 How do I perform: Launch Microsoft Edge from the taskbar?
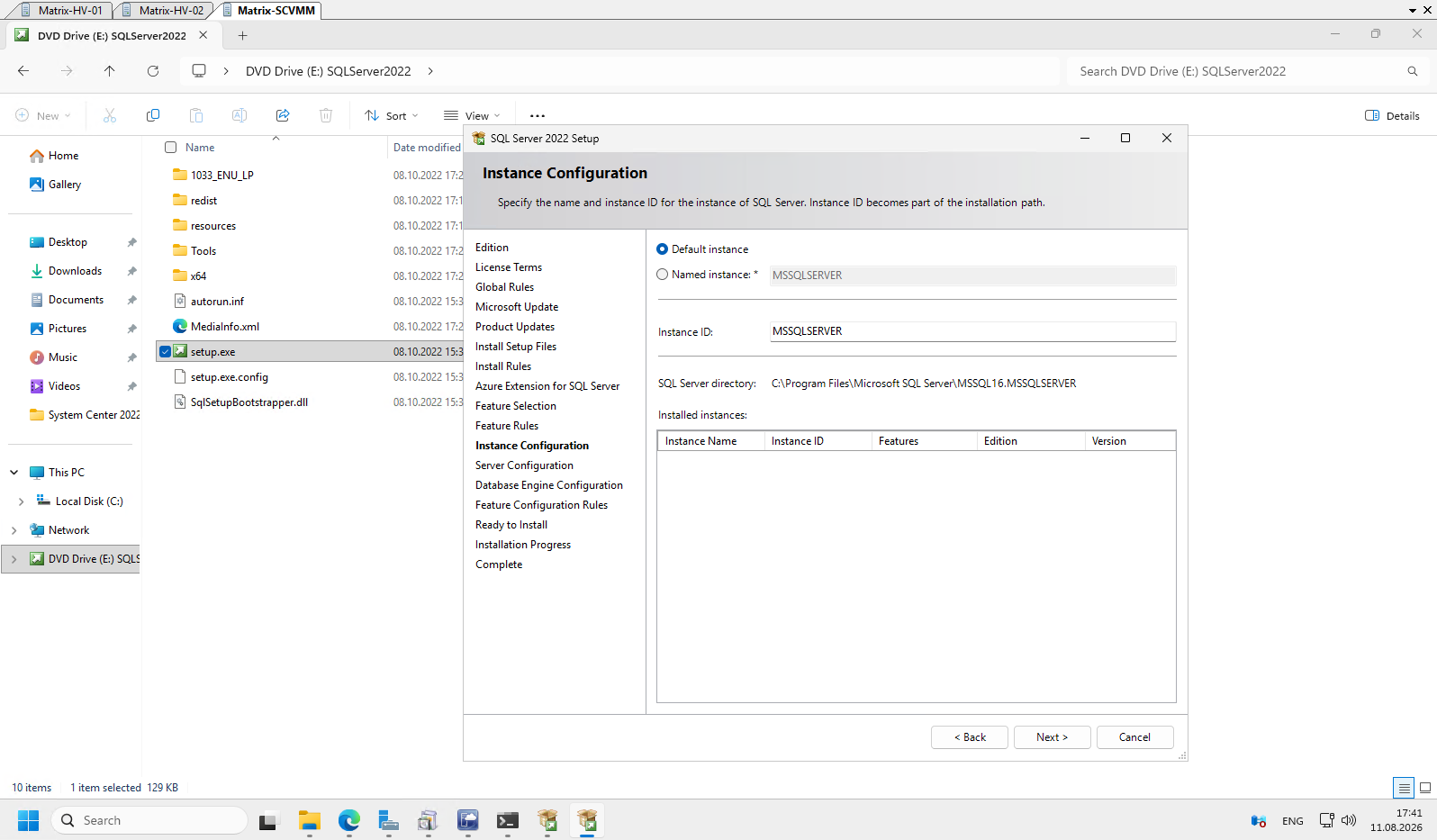[x=349, y=821]
